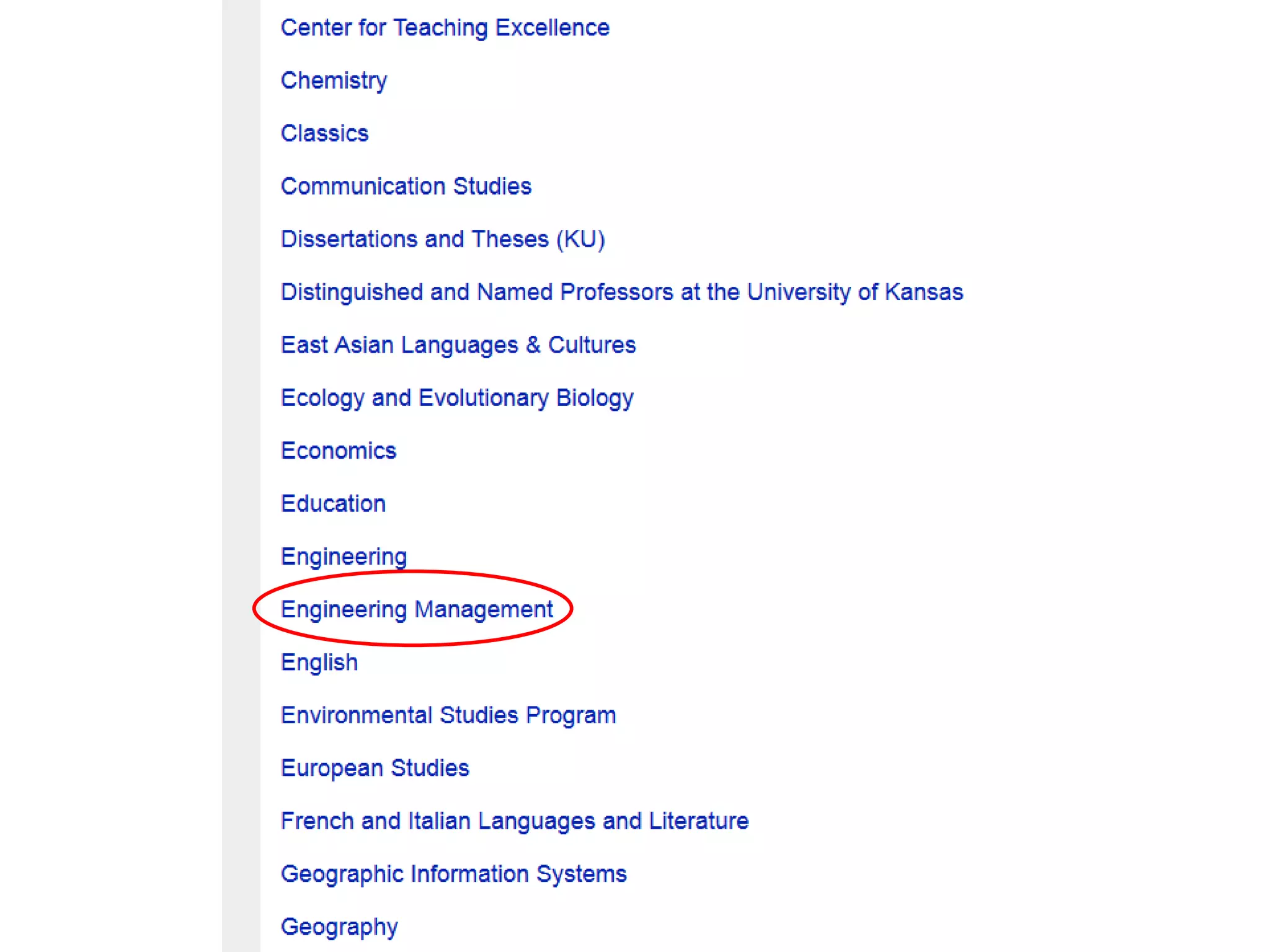The image size is (1270, 952).
Task: Open Environmental Studies Program
Action: (x=448, y=715)
